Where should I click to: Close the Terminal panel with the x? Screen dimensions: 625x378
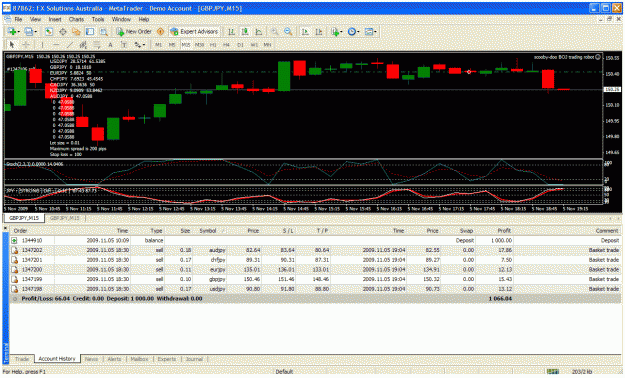coord(6,228)
